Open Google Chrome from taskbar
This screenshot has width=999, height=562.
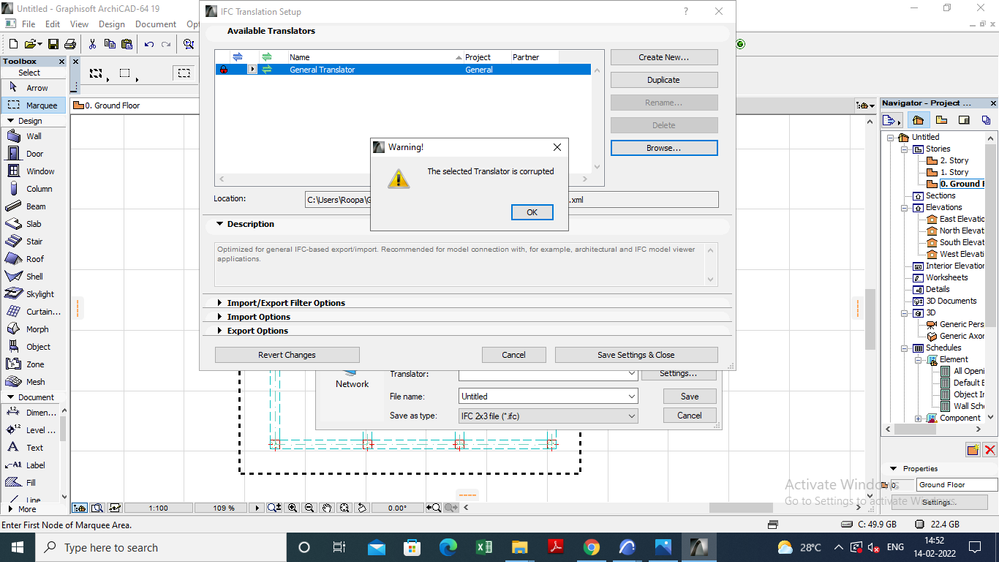coord(591,547)
